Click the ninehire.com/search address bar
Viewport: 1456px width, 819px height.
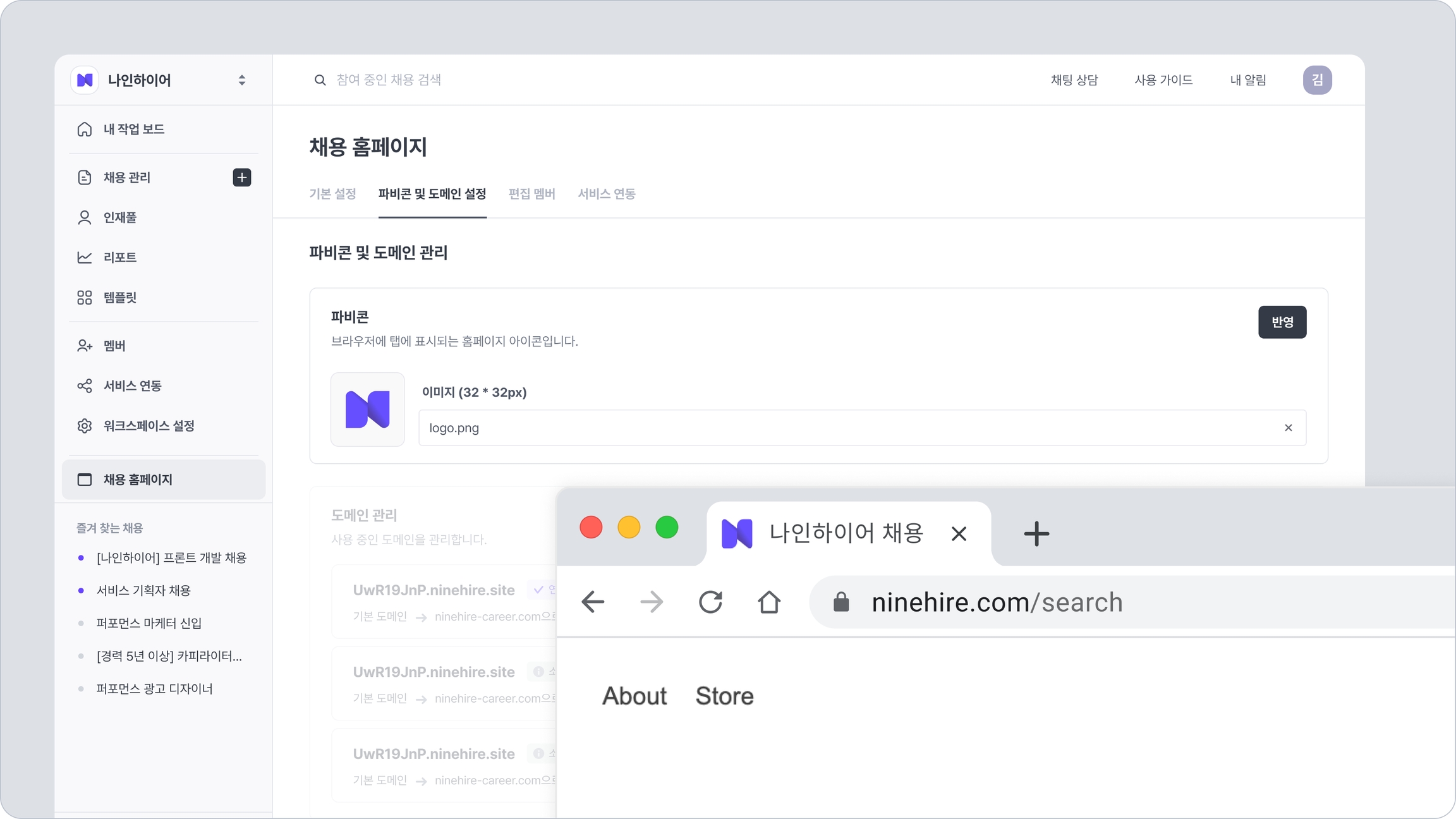[x=1131, y=602]
